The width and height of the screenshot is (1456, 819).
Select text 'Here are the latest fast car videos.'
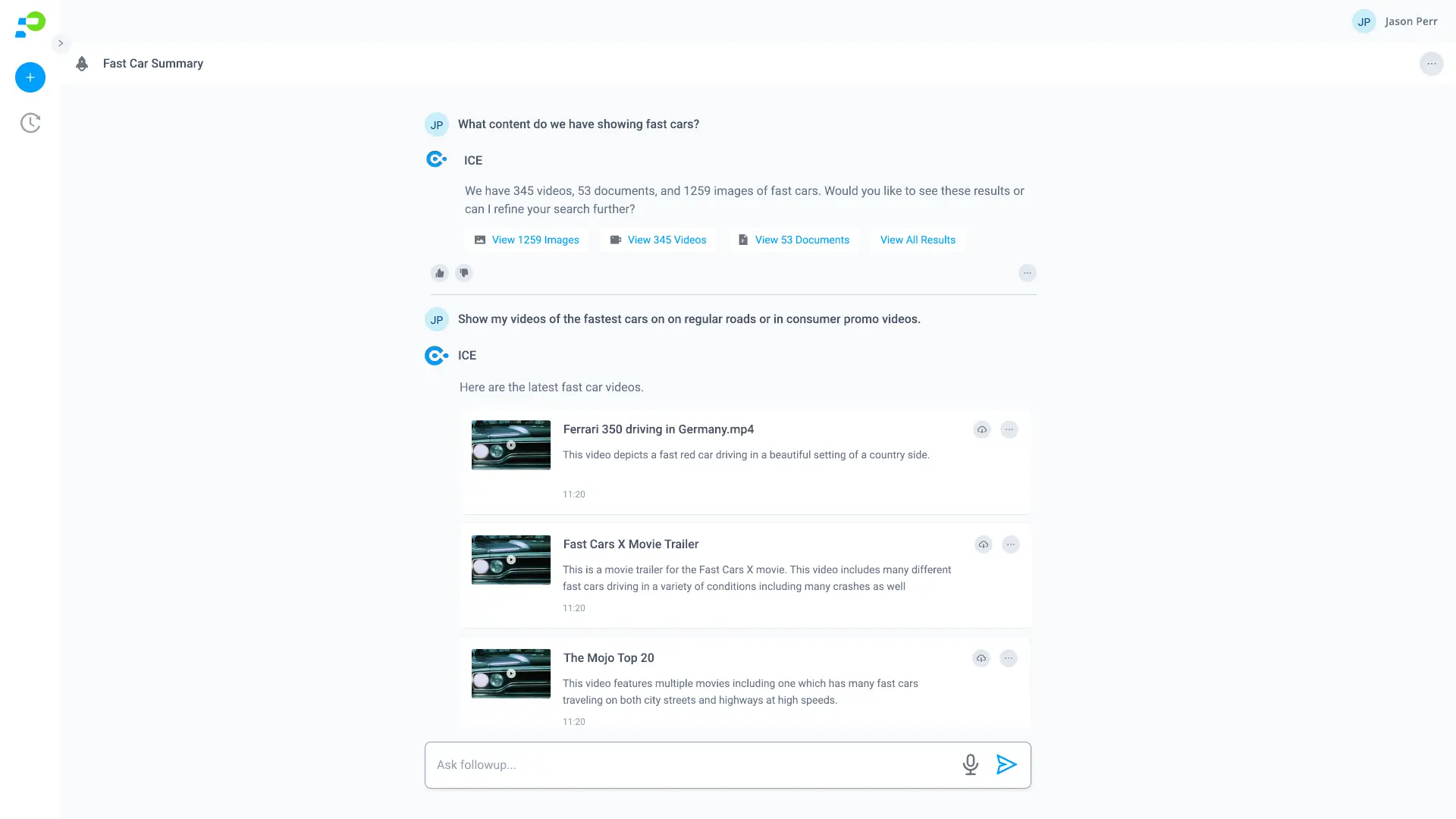tap(551, 388)
